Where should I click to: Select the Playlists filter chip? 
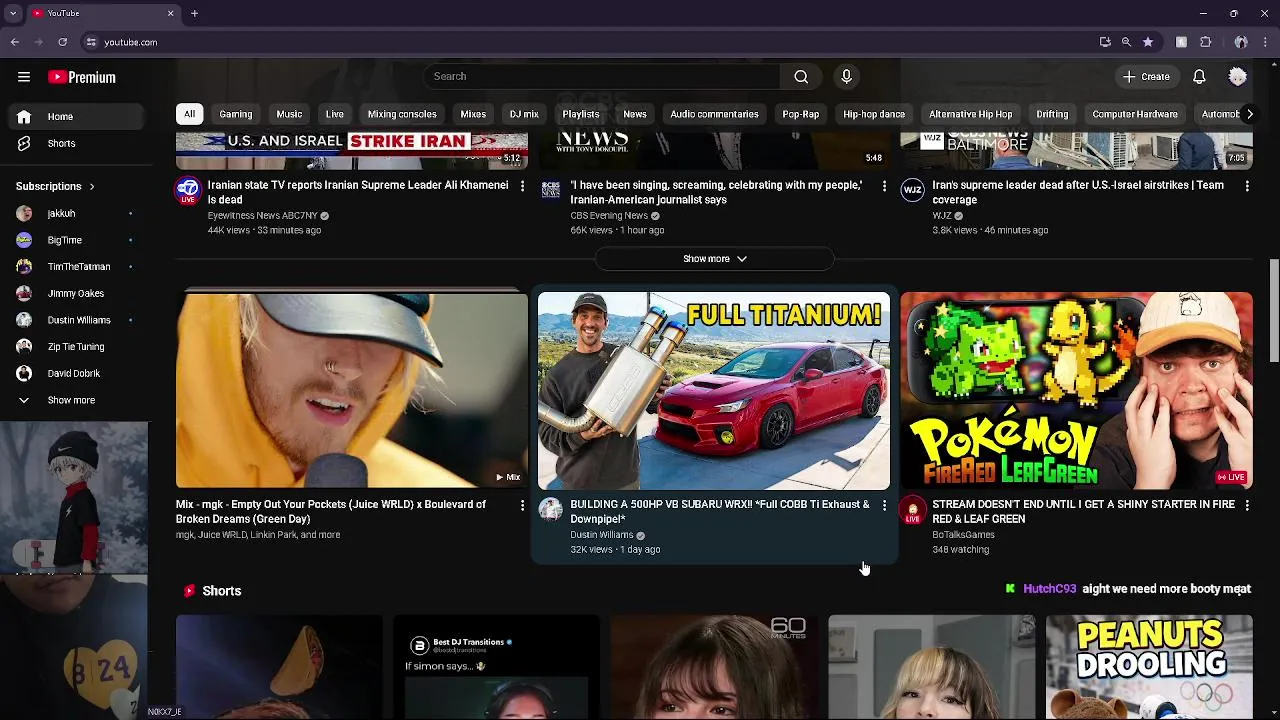pyautogui.click(x=581, y=114)
